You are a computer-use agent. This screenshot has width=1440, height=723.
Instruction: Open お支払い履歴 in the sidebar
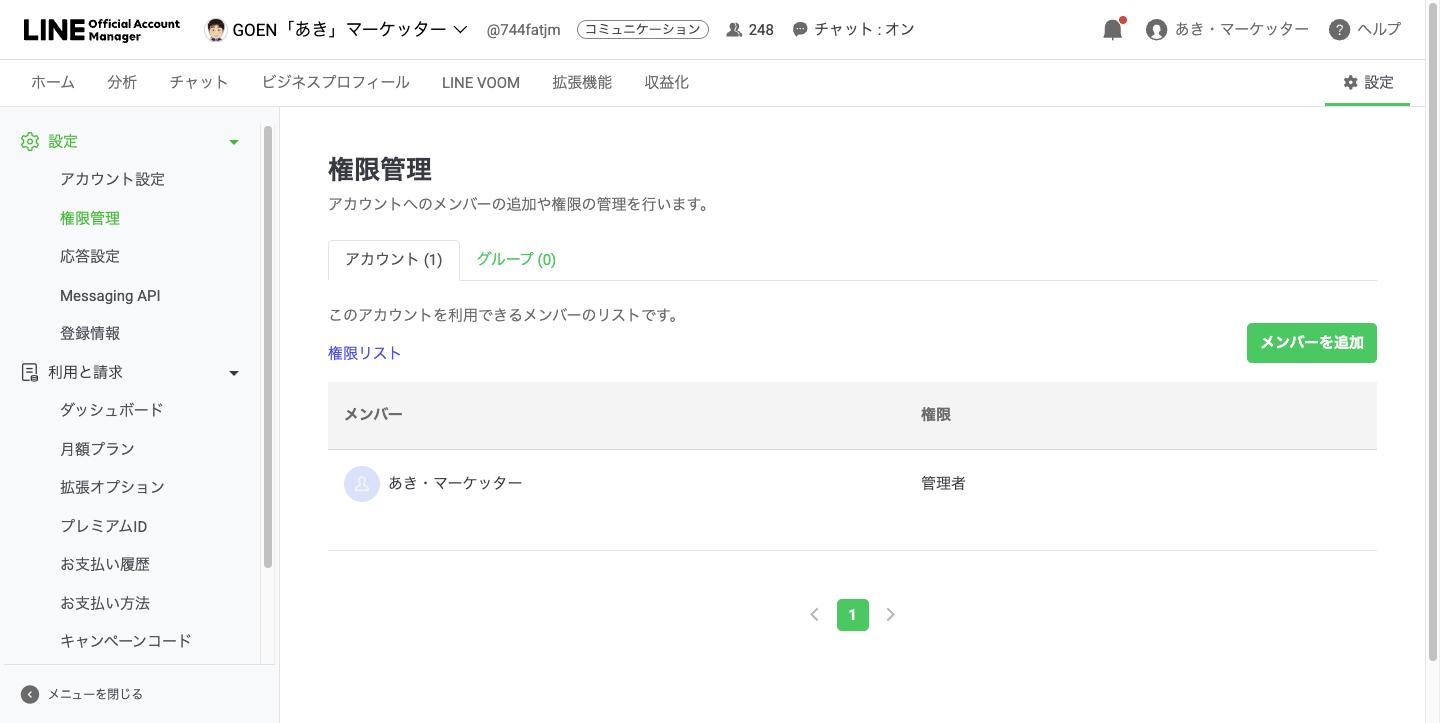105,565
